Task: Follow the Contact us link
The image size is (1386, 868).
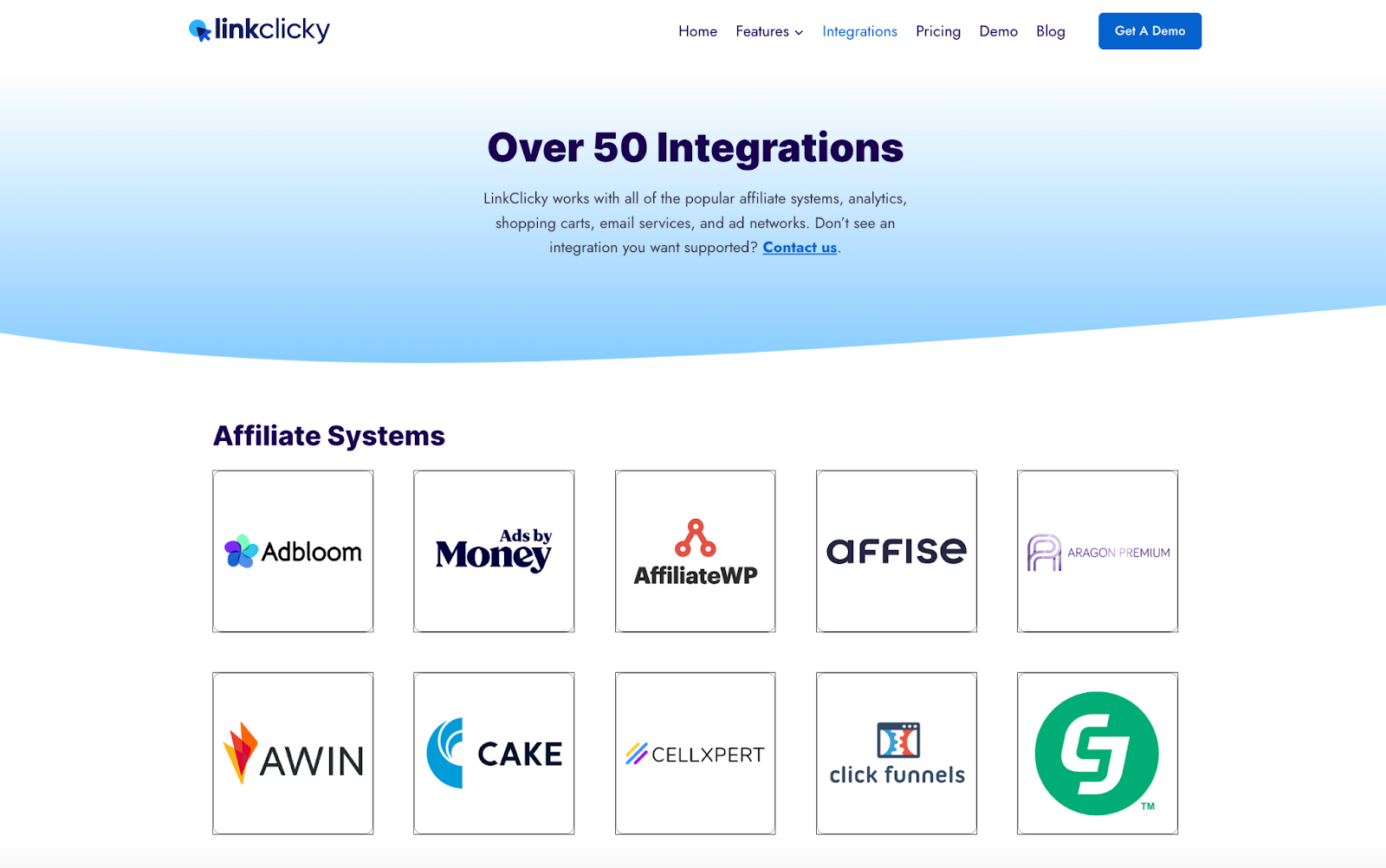Action: 800,248
